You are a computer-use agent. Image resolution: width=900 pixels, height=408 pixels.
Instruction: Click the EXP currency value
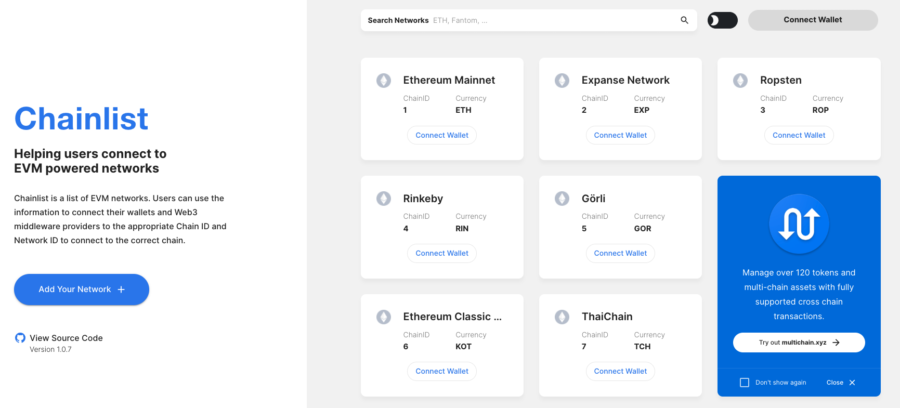tap(642, 110)
